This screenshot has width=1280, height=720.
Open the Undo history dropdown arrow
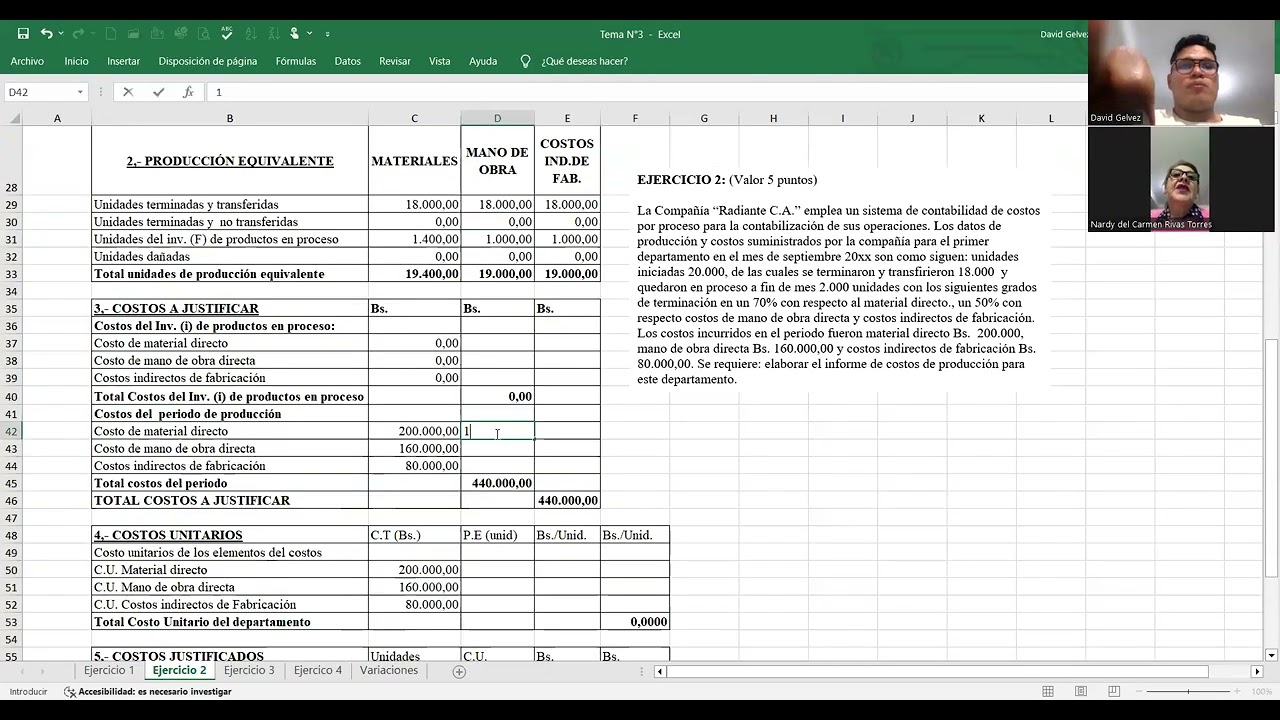tap(60, 34)
